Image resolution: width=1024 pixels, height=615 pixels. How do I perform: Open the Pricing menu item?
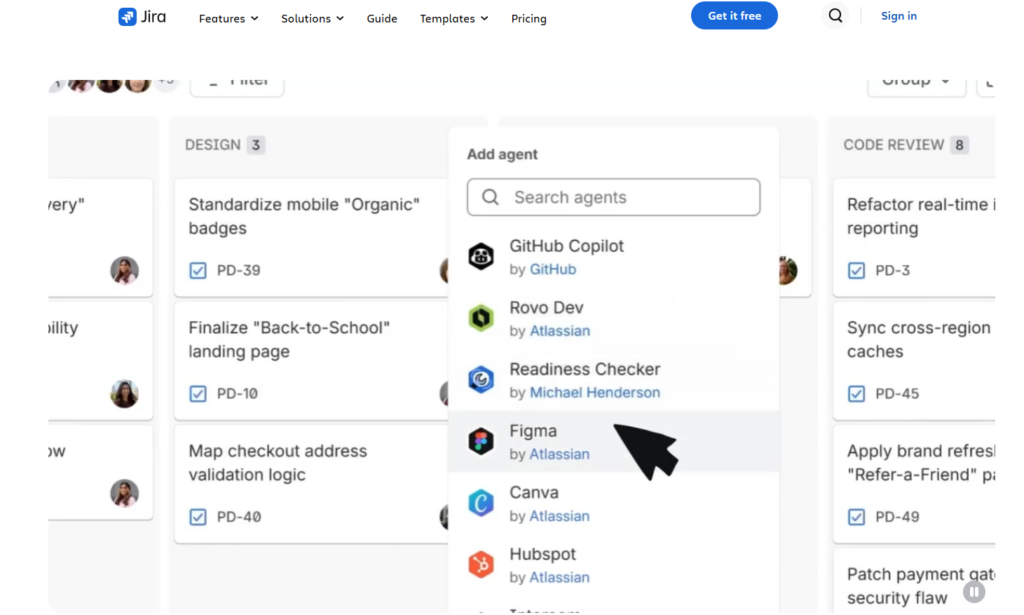(529, 18)
